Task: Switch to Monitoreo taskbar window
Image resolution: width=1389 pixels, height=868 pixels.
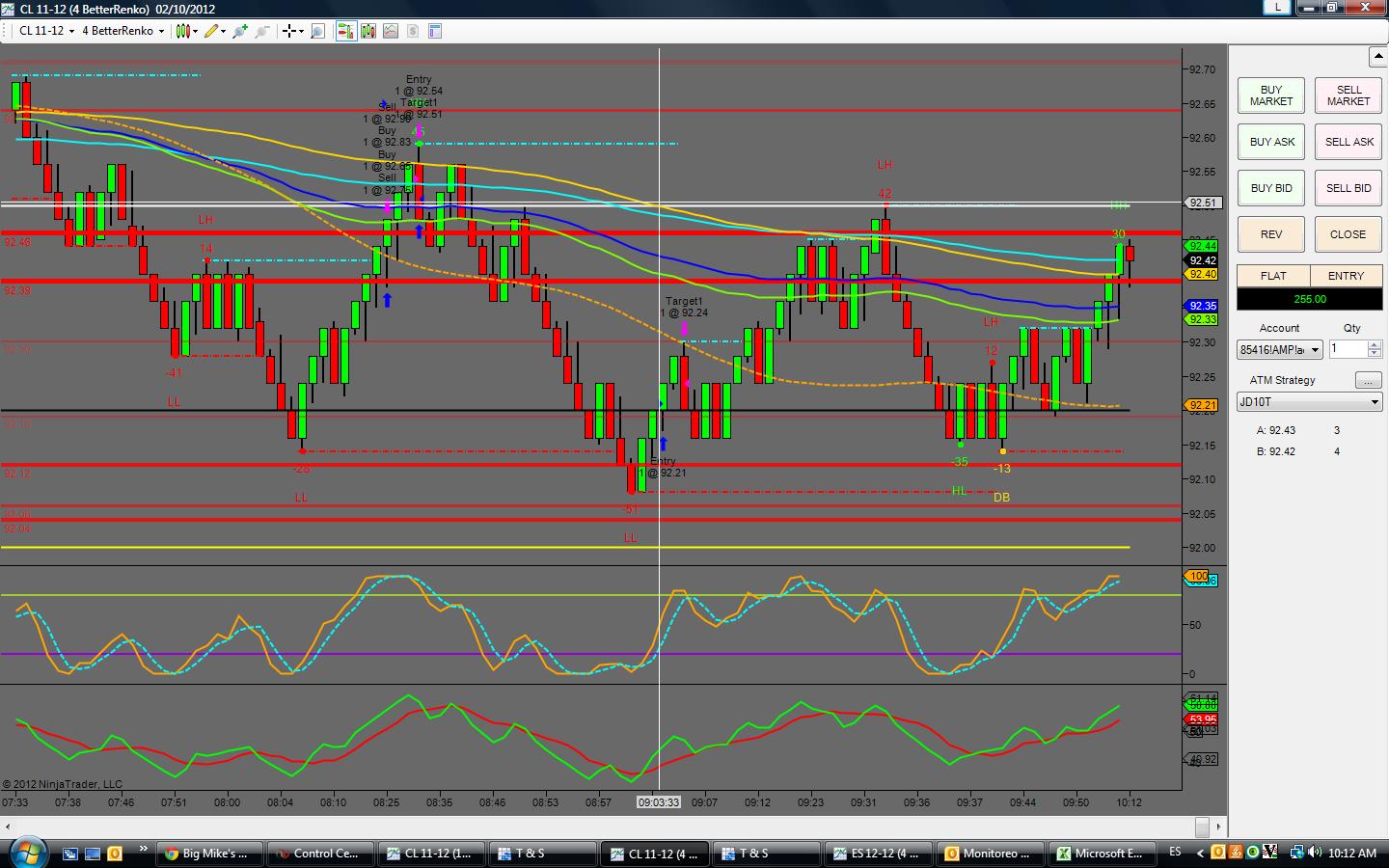Action: 991,854
